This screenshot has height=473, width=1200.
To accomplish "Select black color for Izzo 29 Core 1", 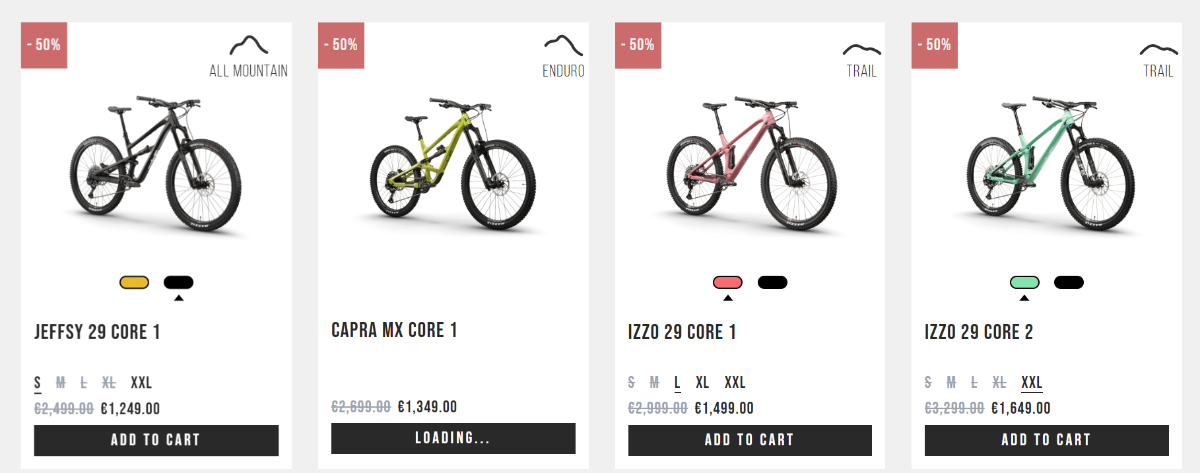I will point(772,282).
